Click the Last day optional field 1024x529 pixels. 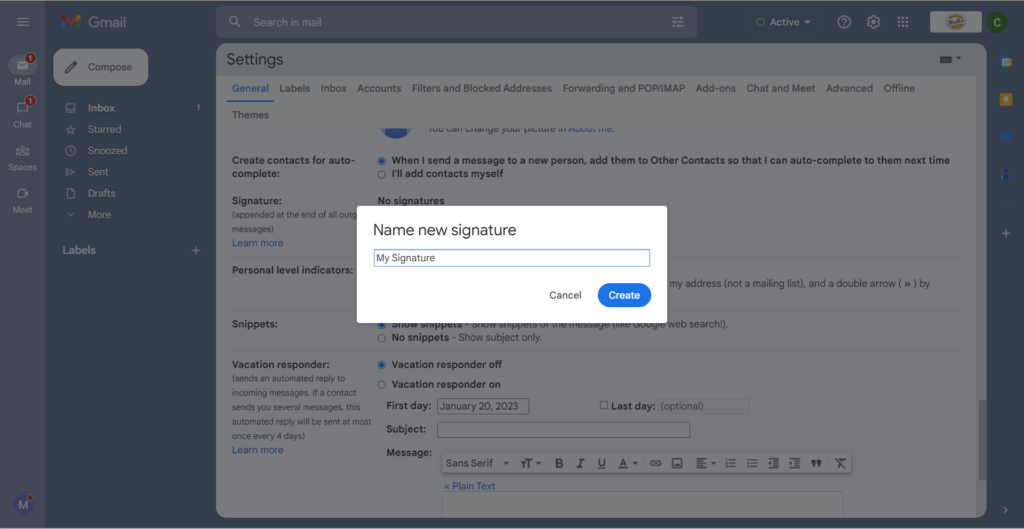[x=703, y=406]
